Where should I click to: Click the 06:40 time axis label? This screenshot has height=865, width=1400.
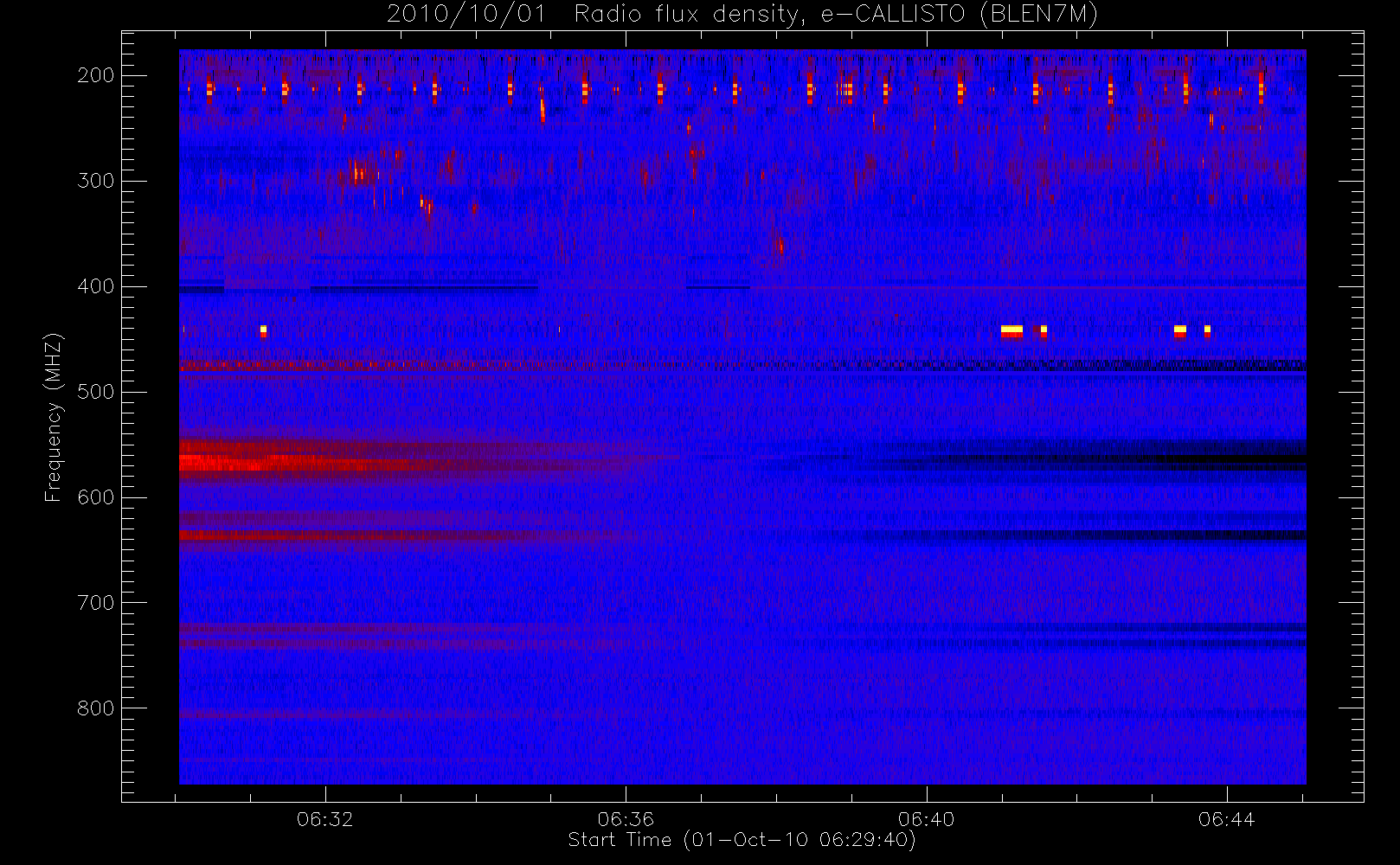(x=926, y=819)
